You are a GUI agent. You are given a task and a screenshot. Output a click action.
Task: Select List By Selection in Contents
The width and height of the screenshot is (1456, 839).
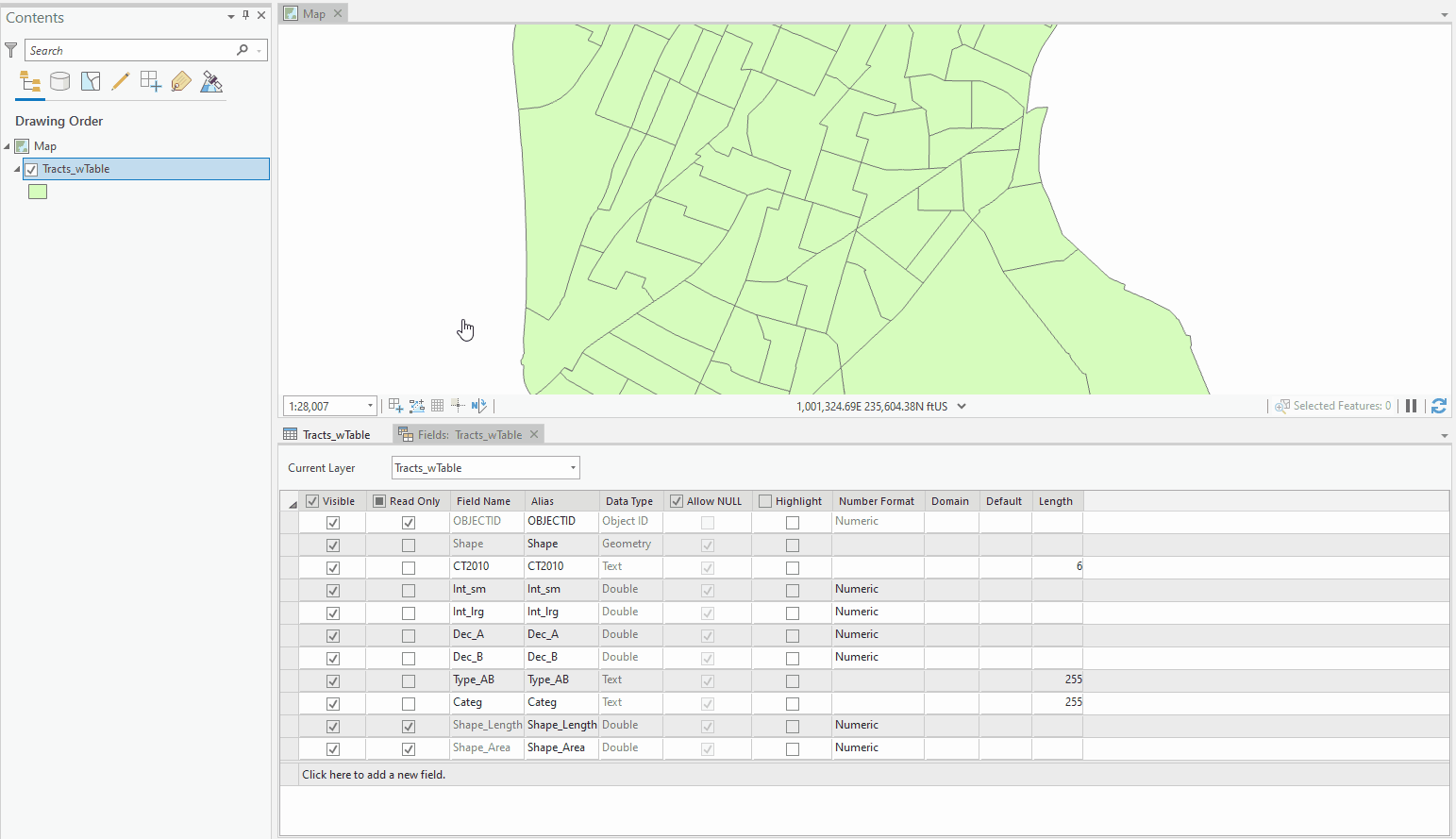tap(90, 82)
